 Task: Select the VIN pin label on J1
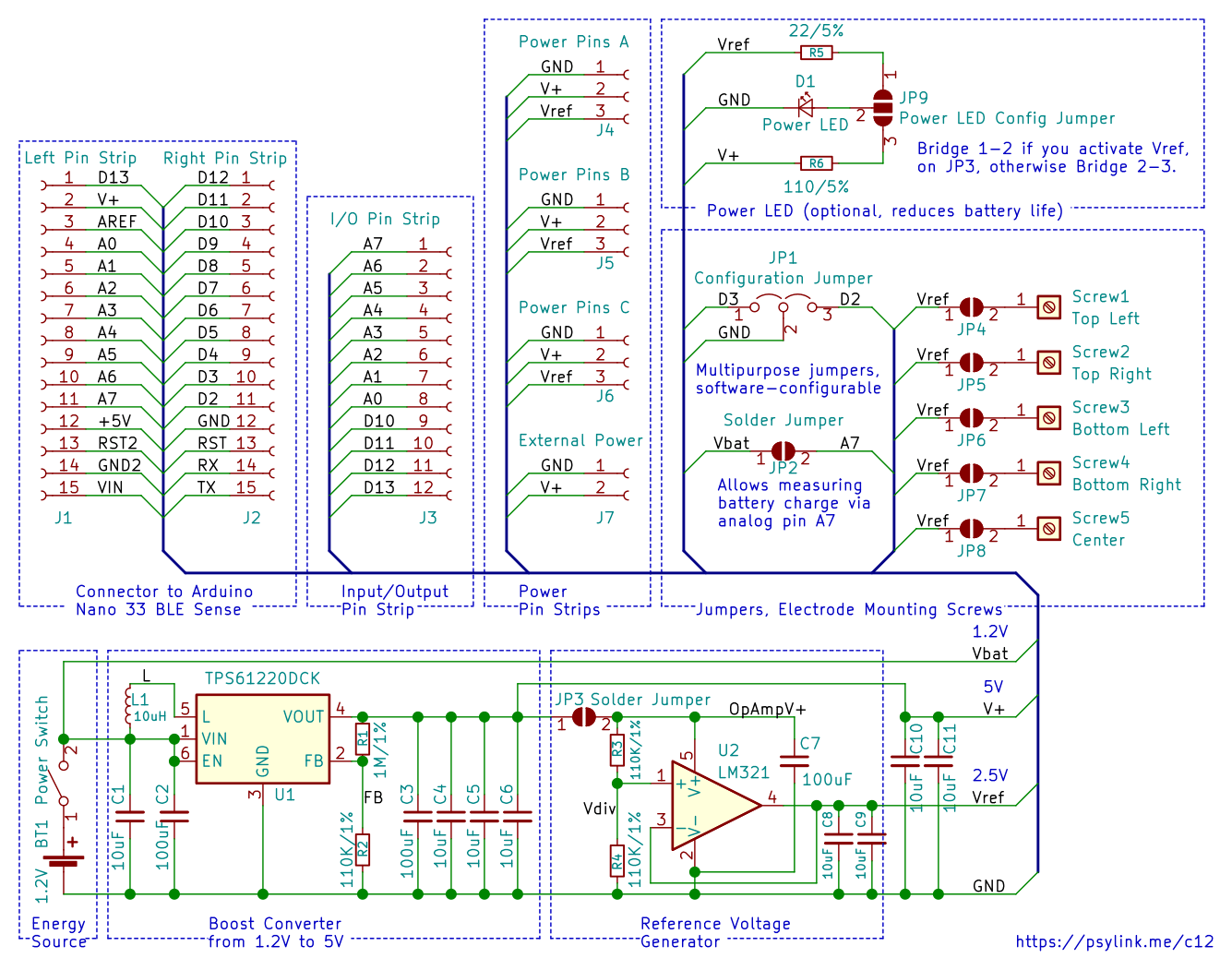pyautogui.click(x=110, y=487)
